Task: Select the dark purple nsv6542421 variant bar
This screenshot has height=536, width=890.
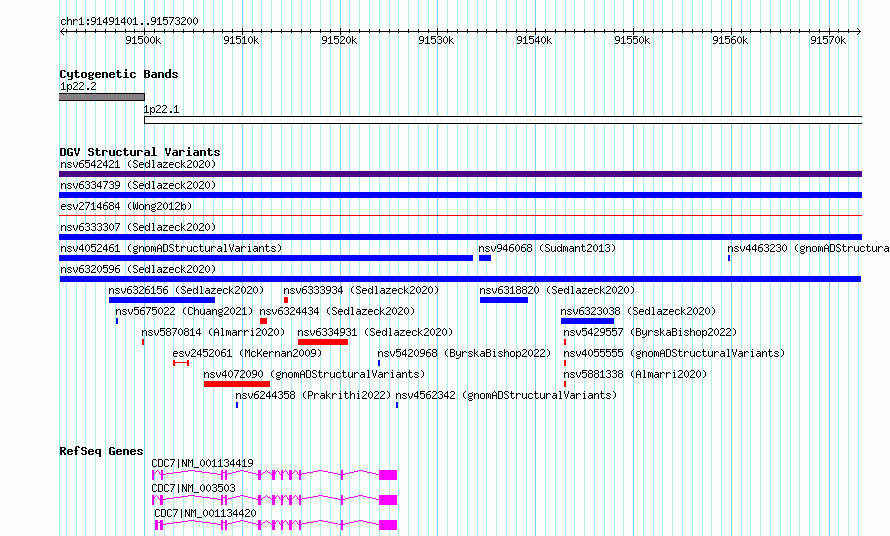Action: point(460,174)
